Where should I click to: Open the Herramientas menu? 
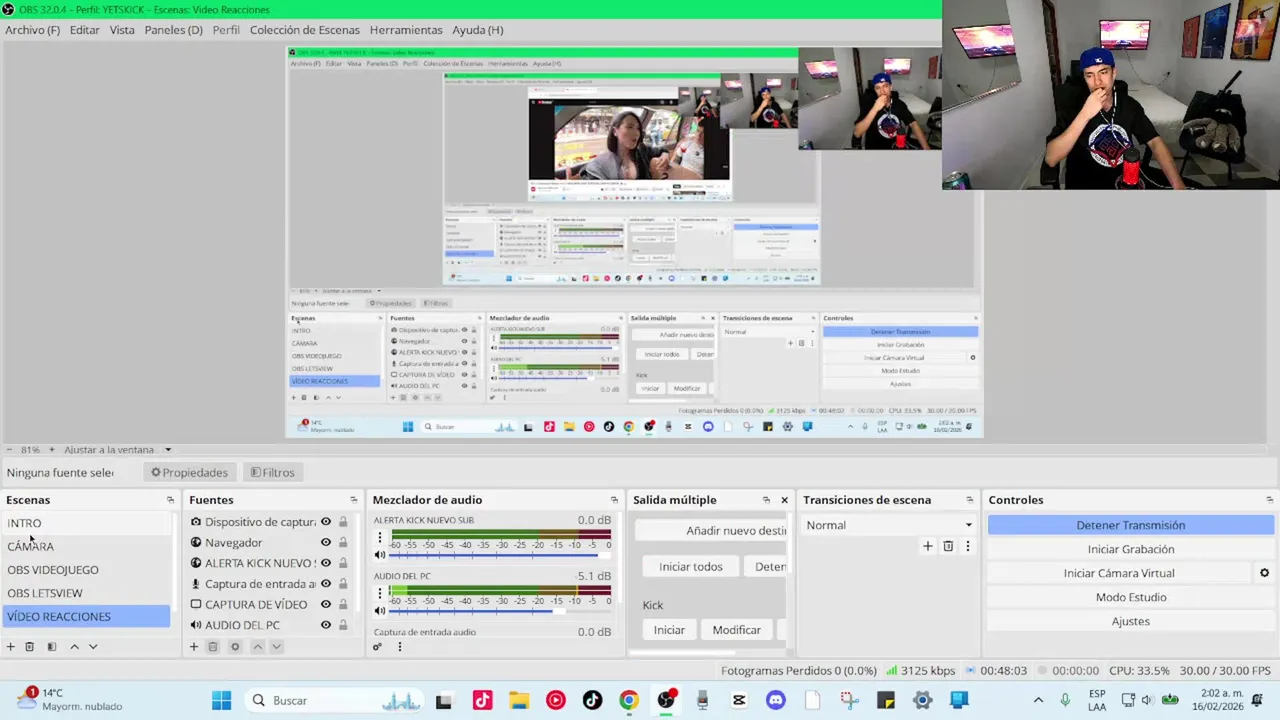(406, 30)
